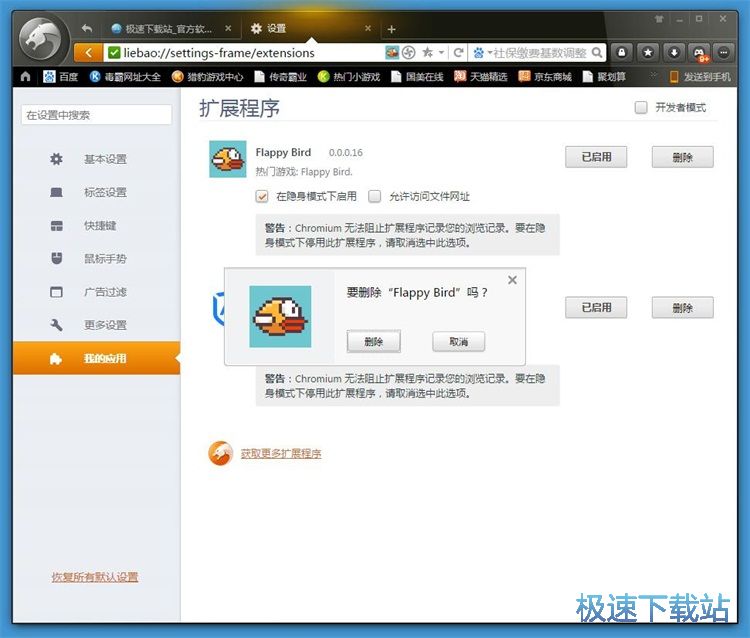Click the version text 0.0.0.16
Viewport: 750px width, 638px height.
click(345, 153)
